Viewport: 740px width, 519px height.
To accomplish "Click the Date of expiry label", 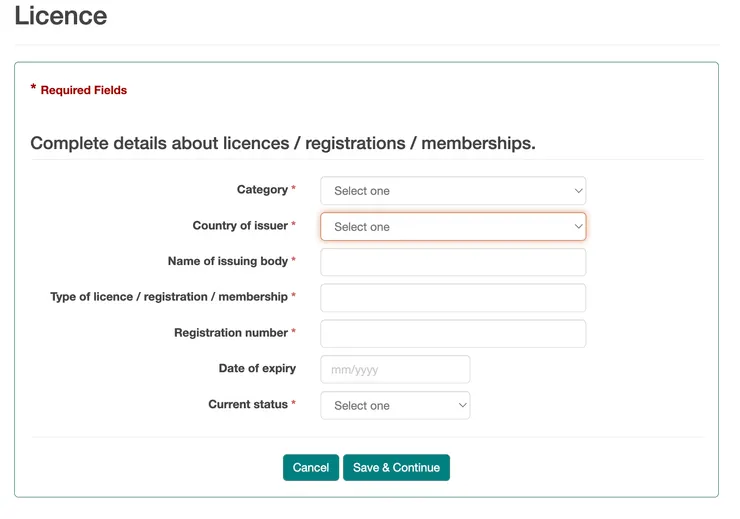I will coord(257,368).
